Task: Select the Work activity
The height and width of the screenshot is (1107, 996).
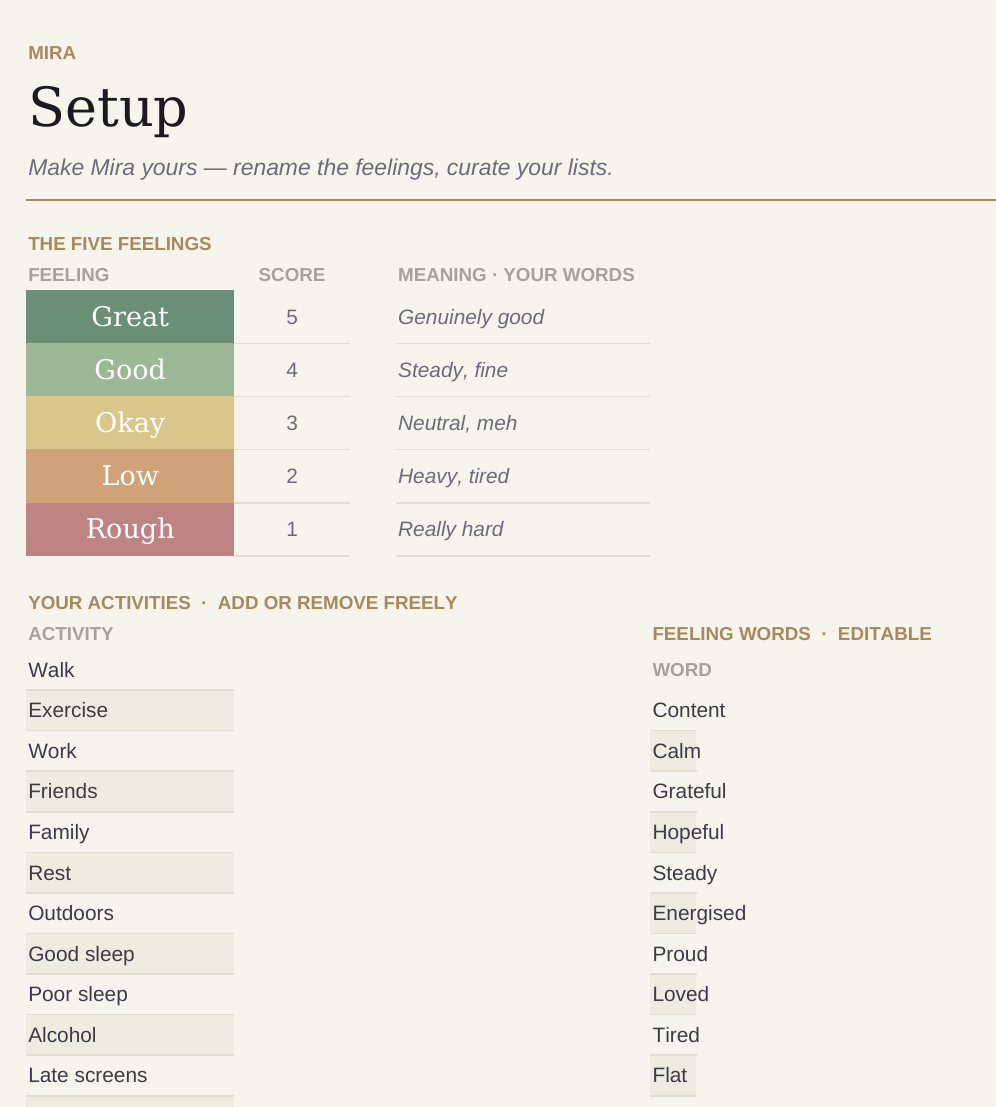Action: point(130,751)
